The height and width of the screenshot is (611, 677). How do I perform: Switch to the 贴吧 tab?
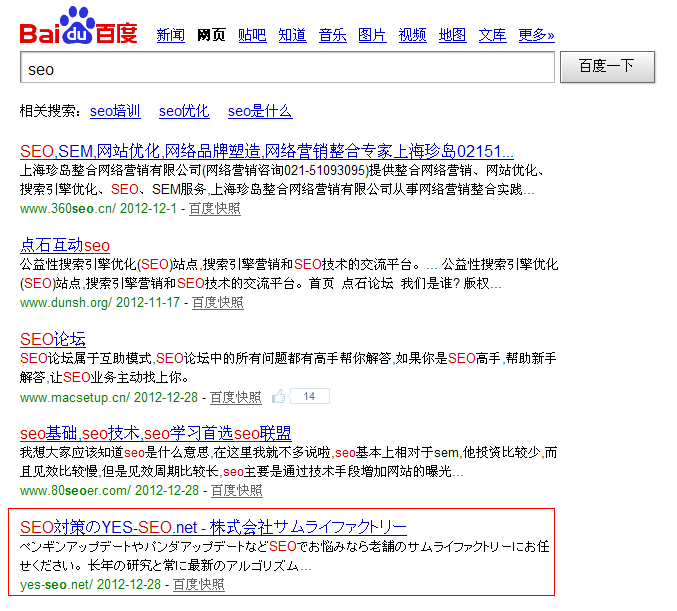252,35
